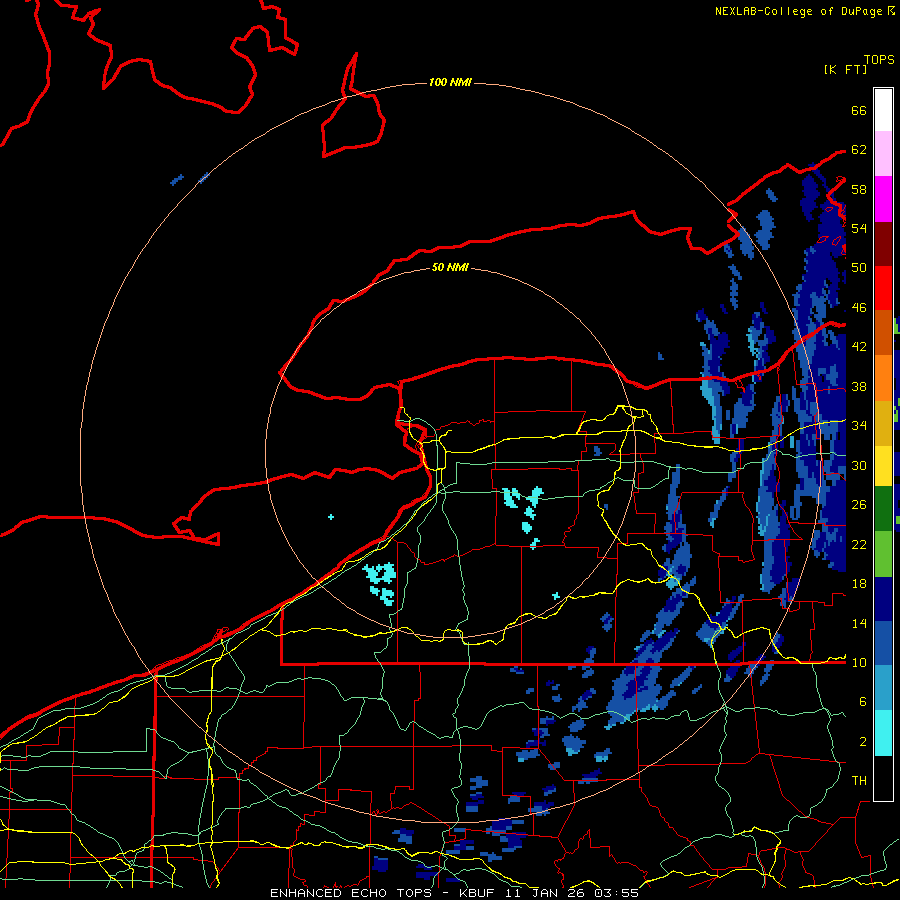Screen dimensions: 900x900
Task: Click the 'TH' threshold label
Action: click(x=859, y=781)
